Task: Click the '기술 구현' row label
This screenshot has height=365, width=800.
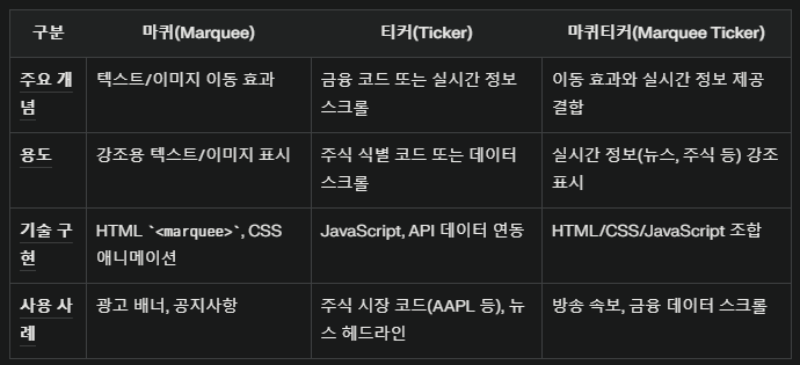Action: [x=48, y=245]
